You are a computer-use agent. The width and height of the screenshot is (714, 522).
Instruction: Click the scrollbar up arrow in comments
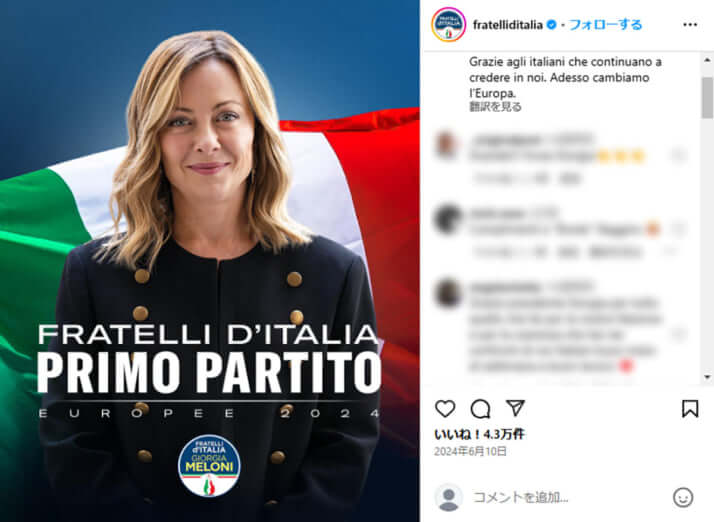(707, 60)
